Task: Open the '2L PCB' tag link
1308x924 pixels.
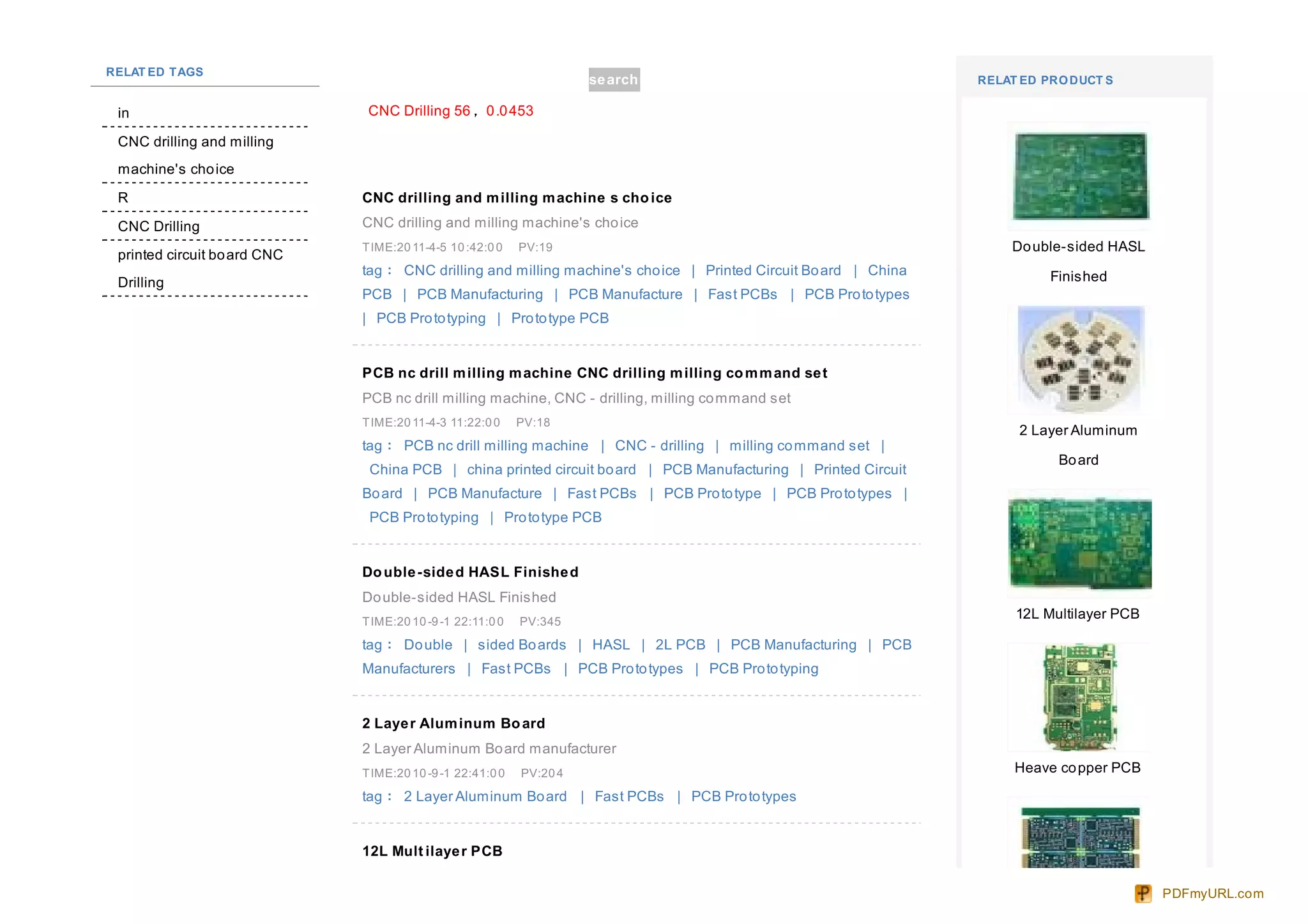Action: coord(680,645)
